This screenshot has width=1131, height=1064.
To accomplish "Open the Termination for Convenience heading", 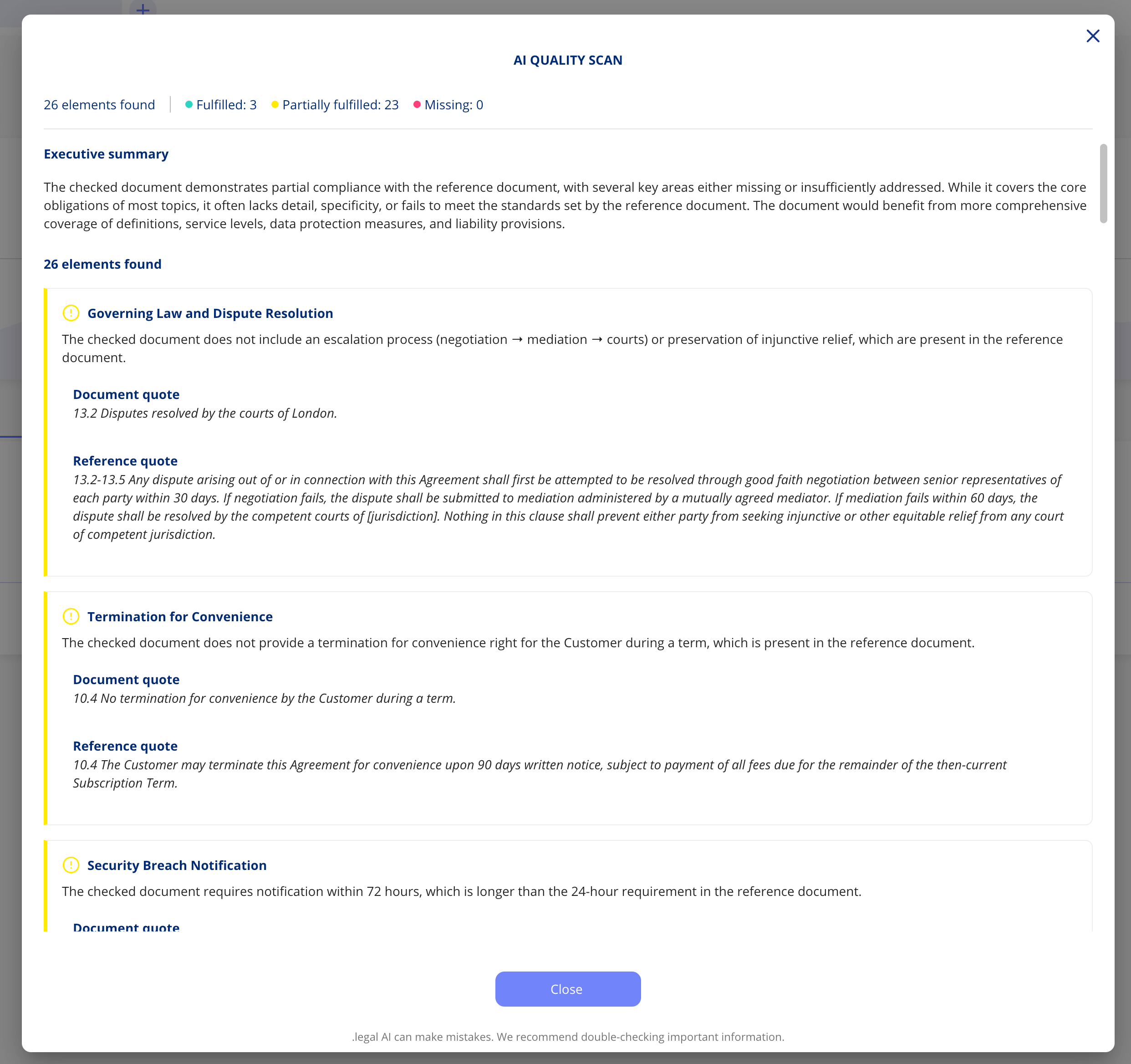I will 180,617.
